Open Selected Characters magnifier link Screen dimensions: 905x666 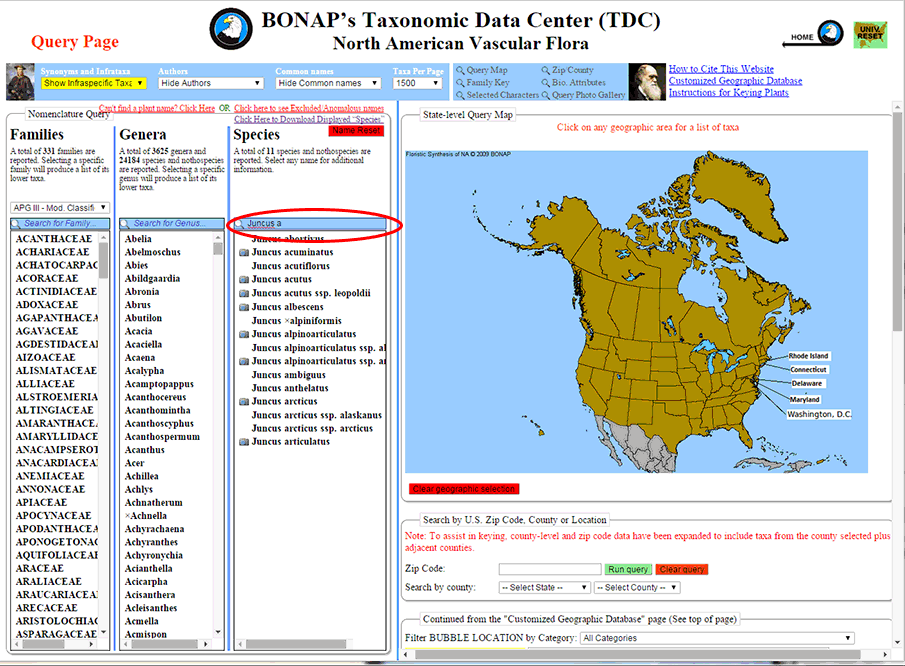497,95
